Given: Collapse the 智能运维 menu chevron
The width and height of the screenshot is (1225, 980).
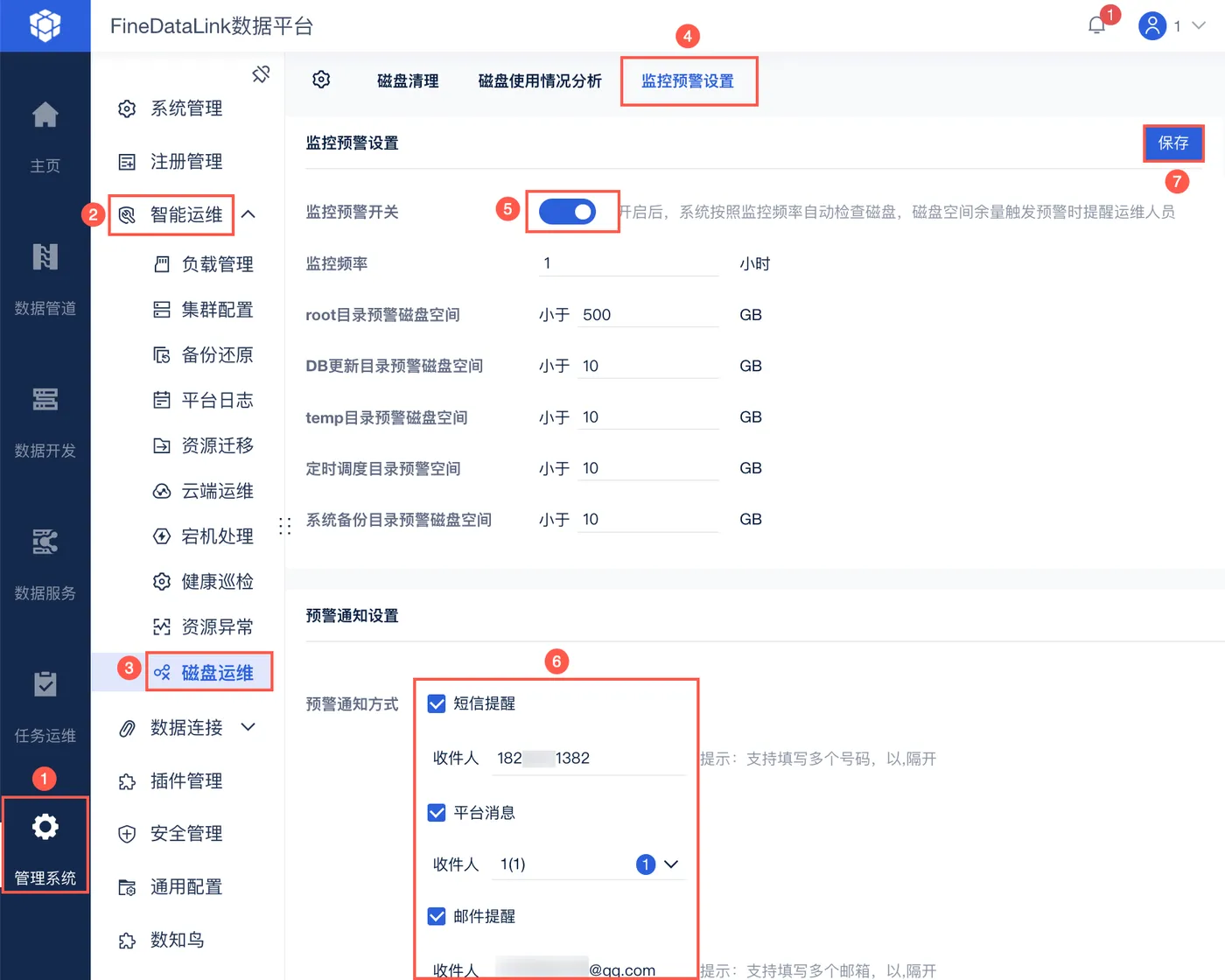Looking at the screenshot, I should (x=248, y=214).
